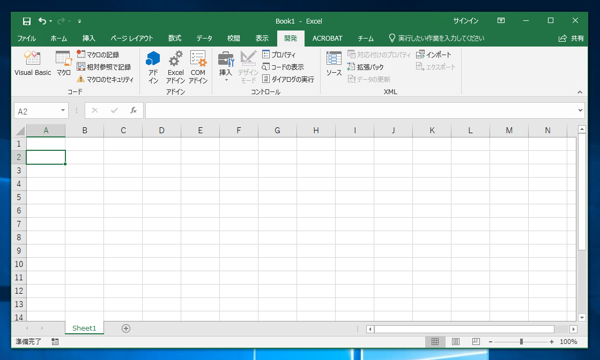Switch to the 校閲 tab
The image size is (600, 360).
tap(233, 38)
